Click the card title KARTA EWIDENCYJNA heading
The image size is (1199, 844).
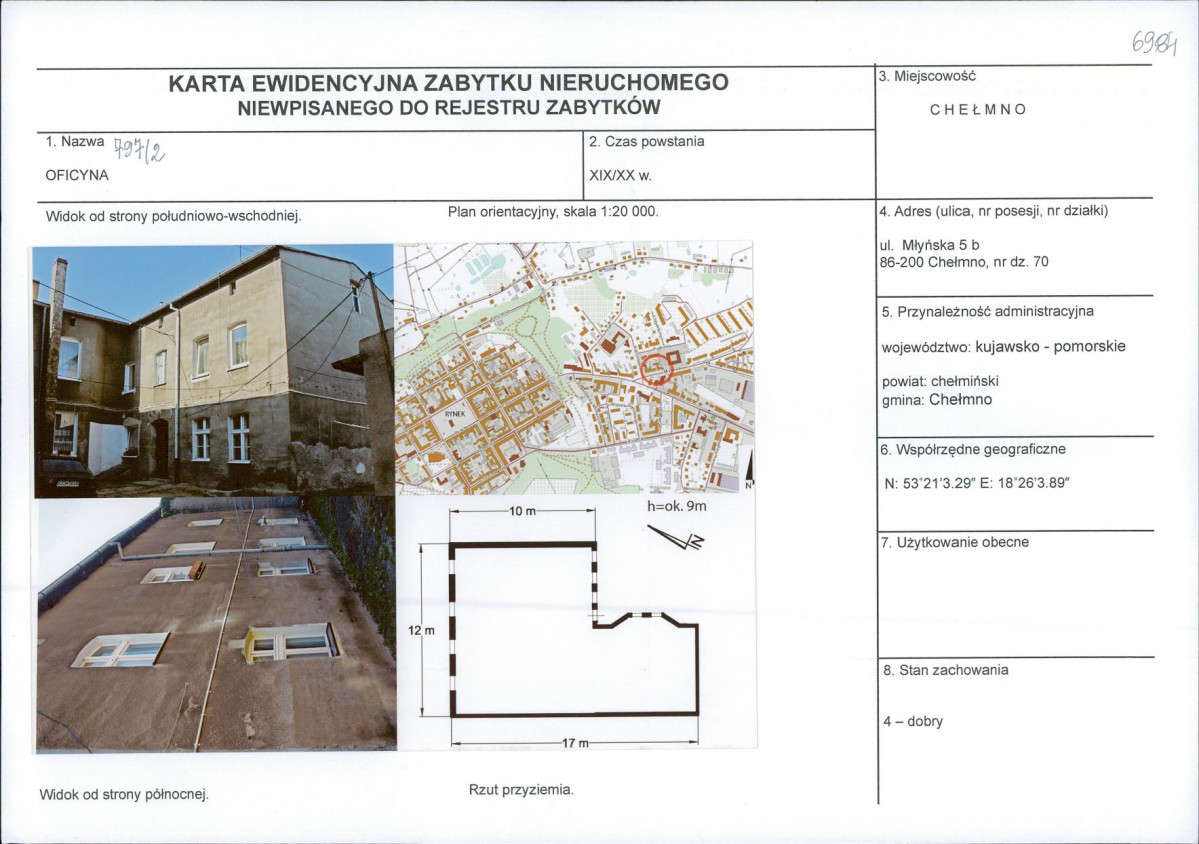coord(449,83)
